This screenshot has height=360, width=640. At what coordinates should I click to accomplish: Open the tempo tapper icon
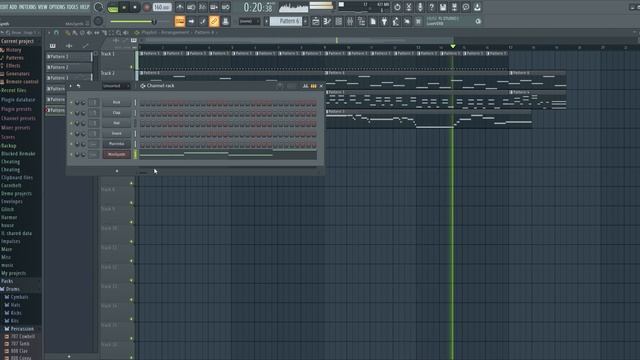point(396,22)
